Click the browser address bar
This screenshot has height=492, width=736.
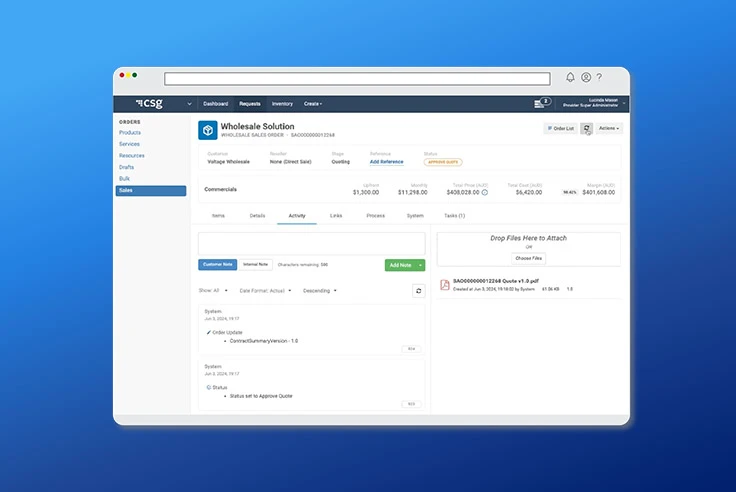[x=357, y=78]
